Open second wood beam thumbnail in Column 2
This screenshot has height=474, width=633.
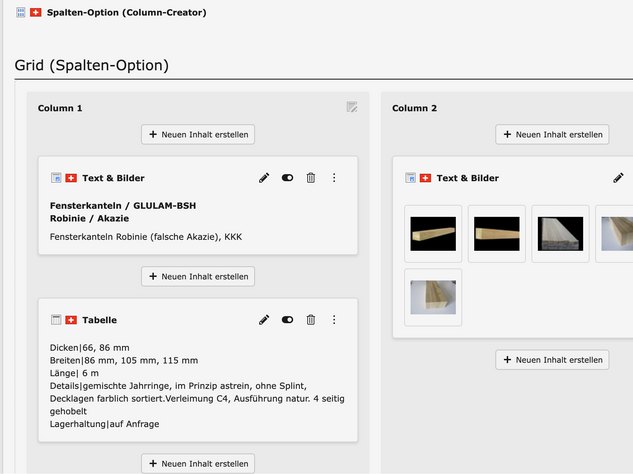[497, 234]
